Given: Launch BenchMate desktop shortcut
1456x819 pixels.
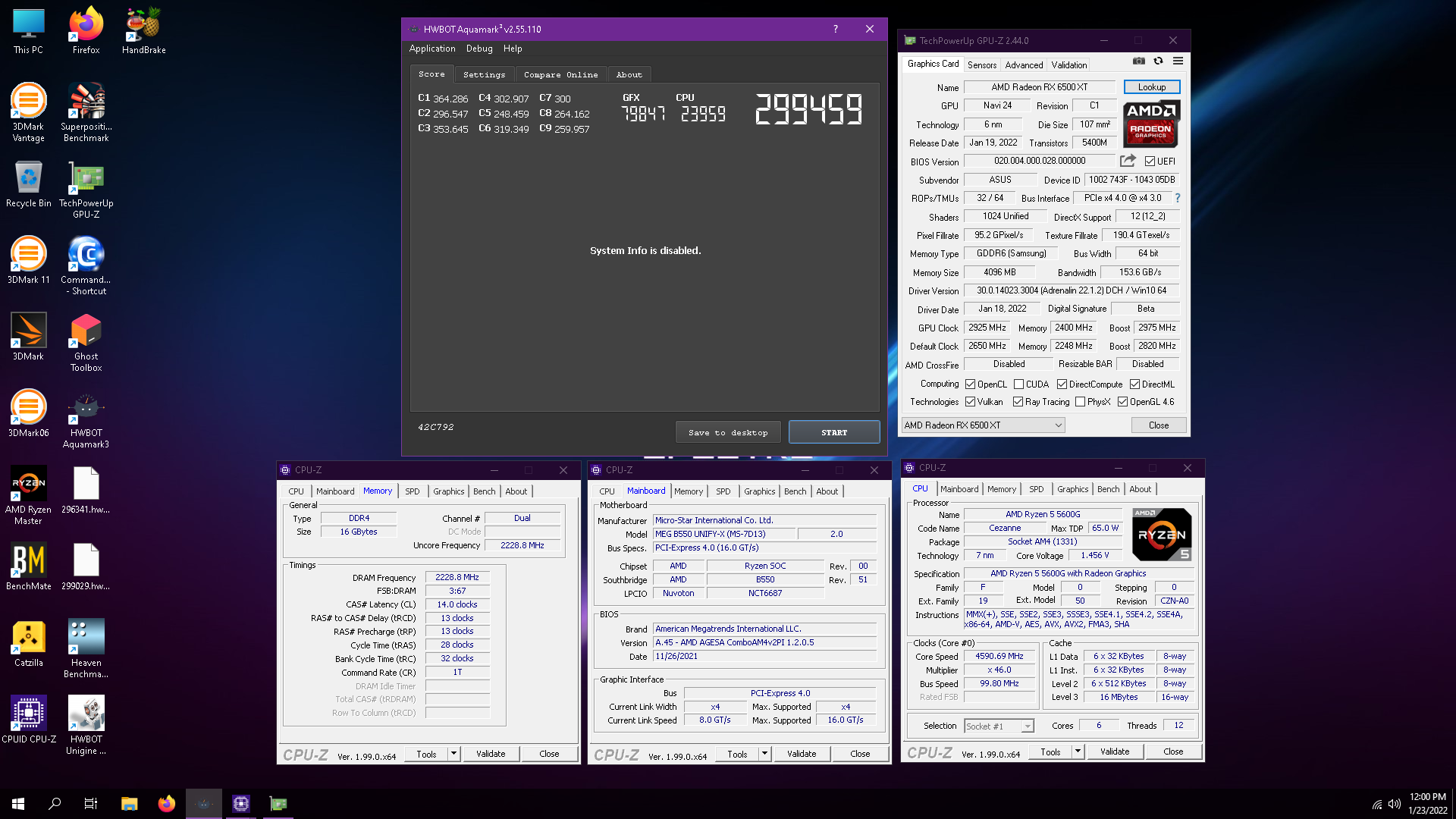Looking at the screenshot, I should 28,566.
